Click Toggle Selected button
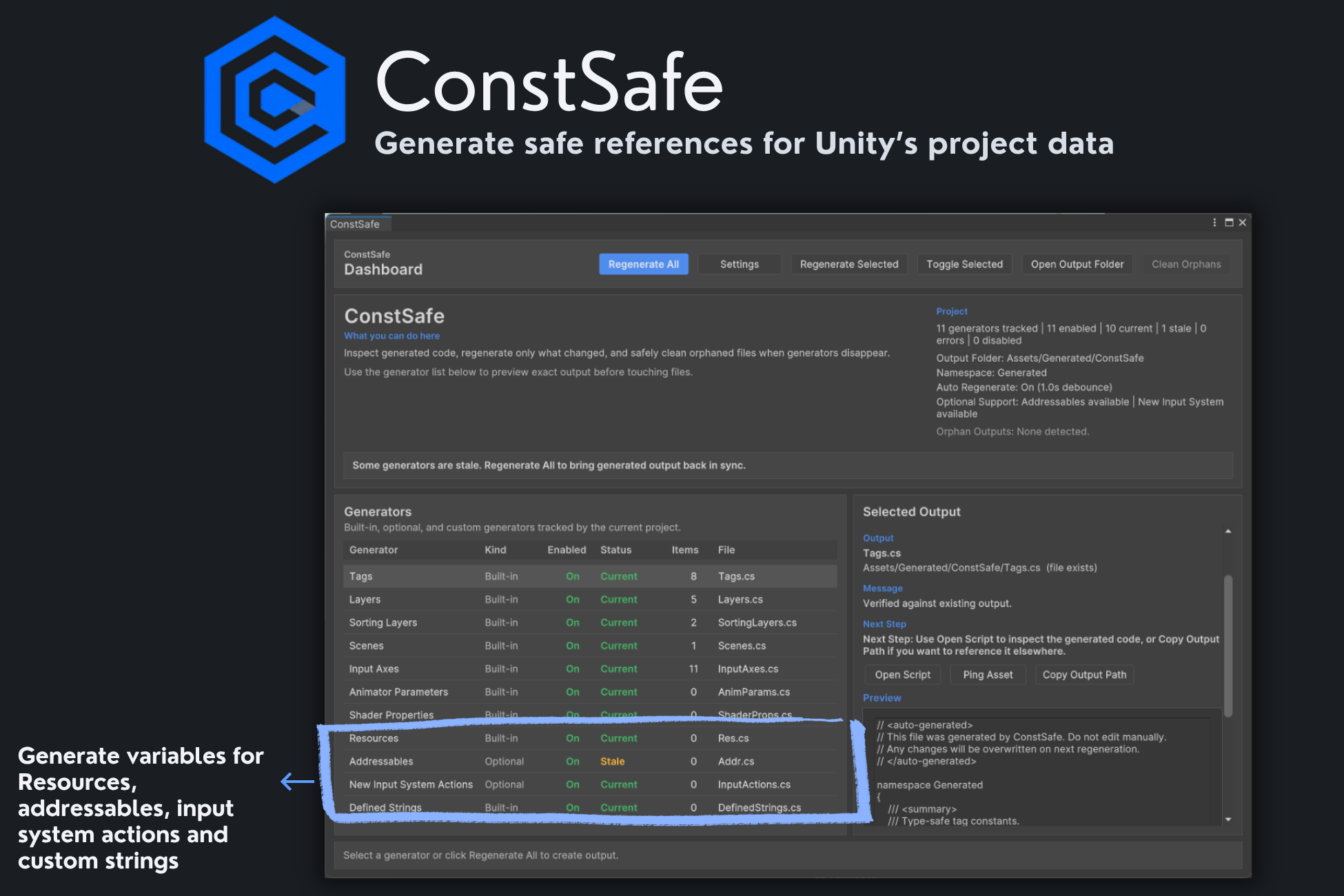Screen dimensions: 1344x896 tap(964, 264)
